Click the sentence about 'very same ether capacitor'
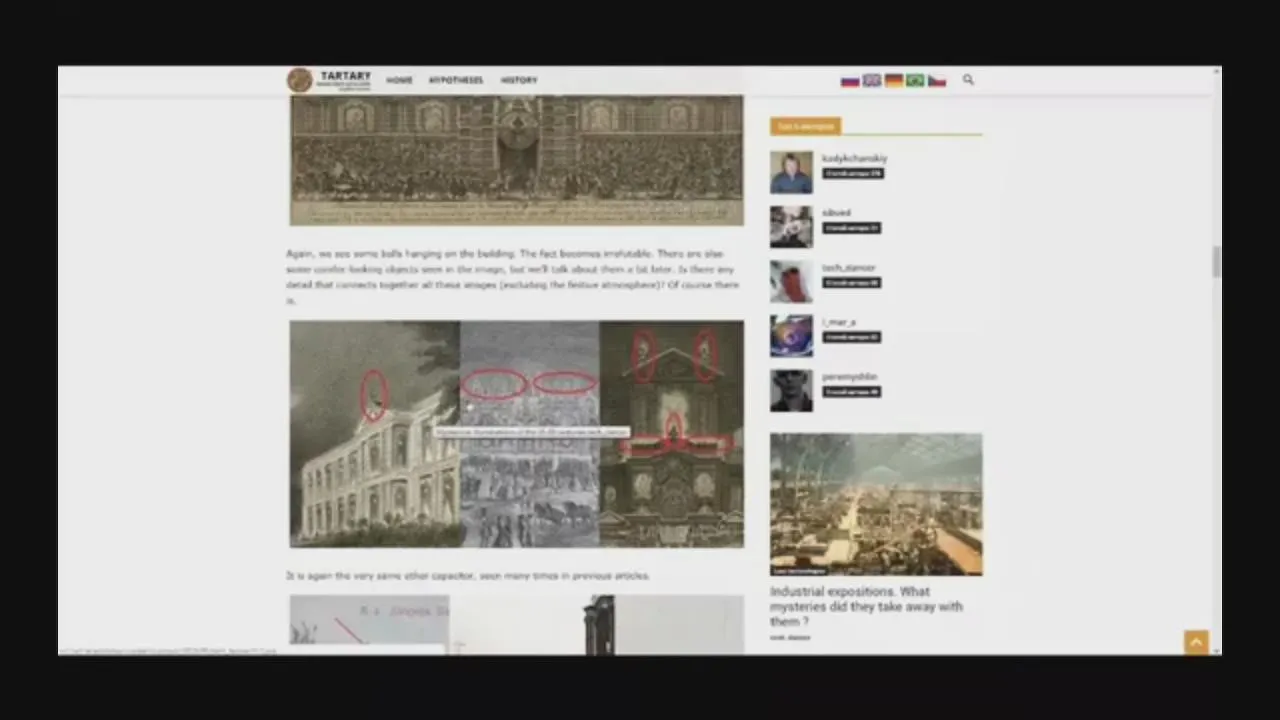This screenshot has width=1280, height=720. coord(468,576)
